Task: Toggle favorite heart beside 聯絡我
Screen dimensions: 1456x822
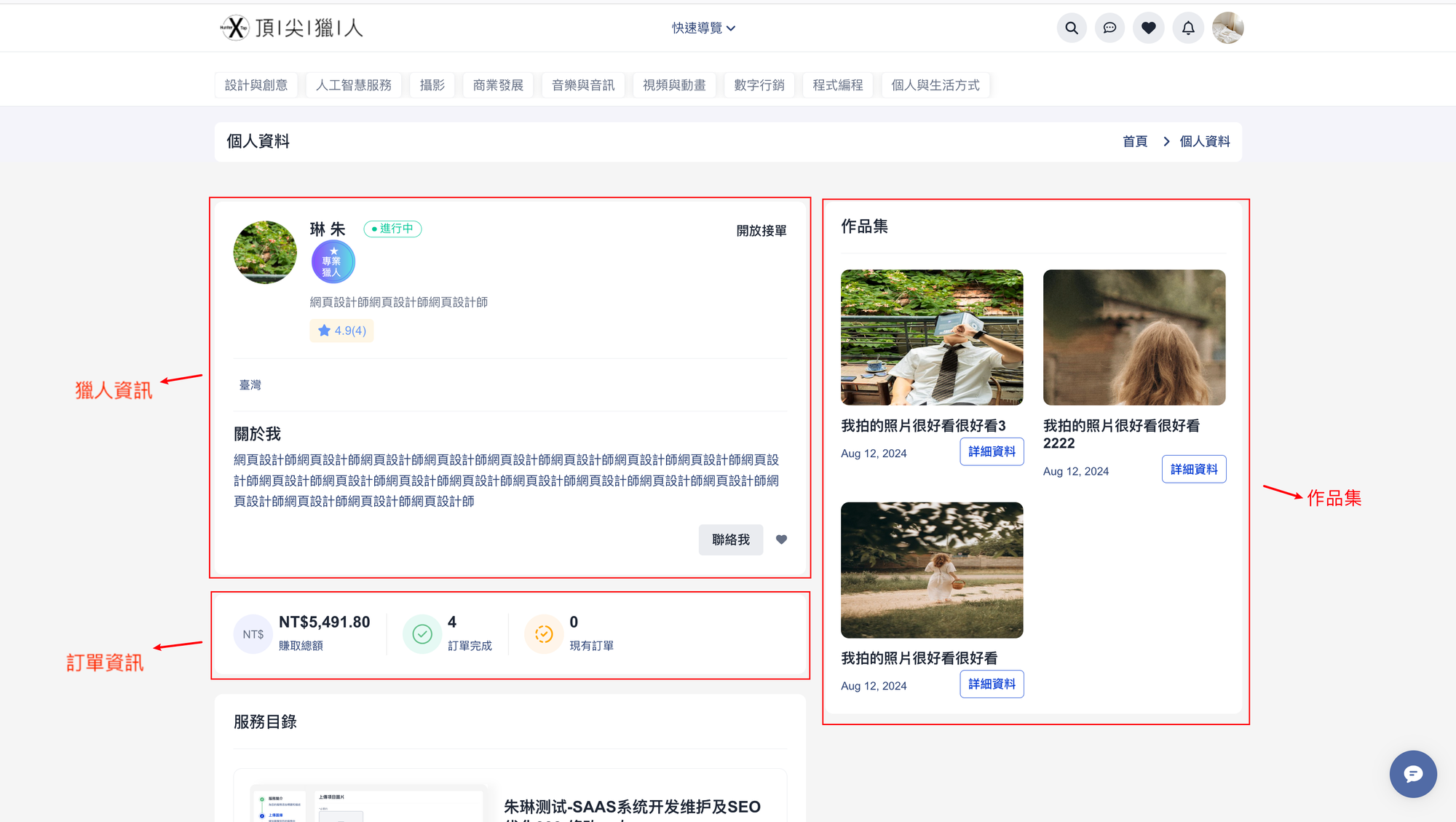Action: [781, 540]
